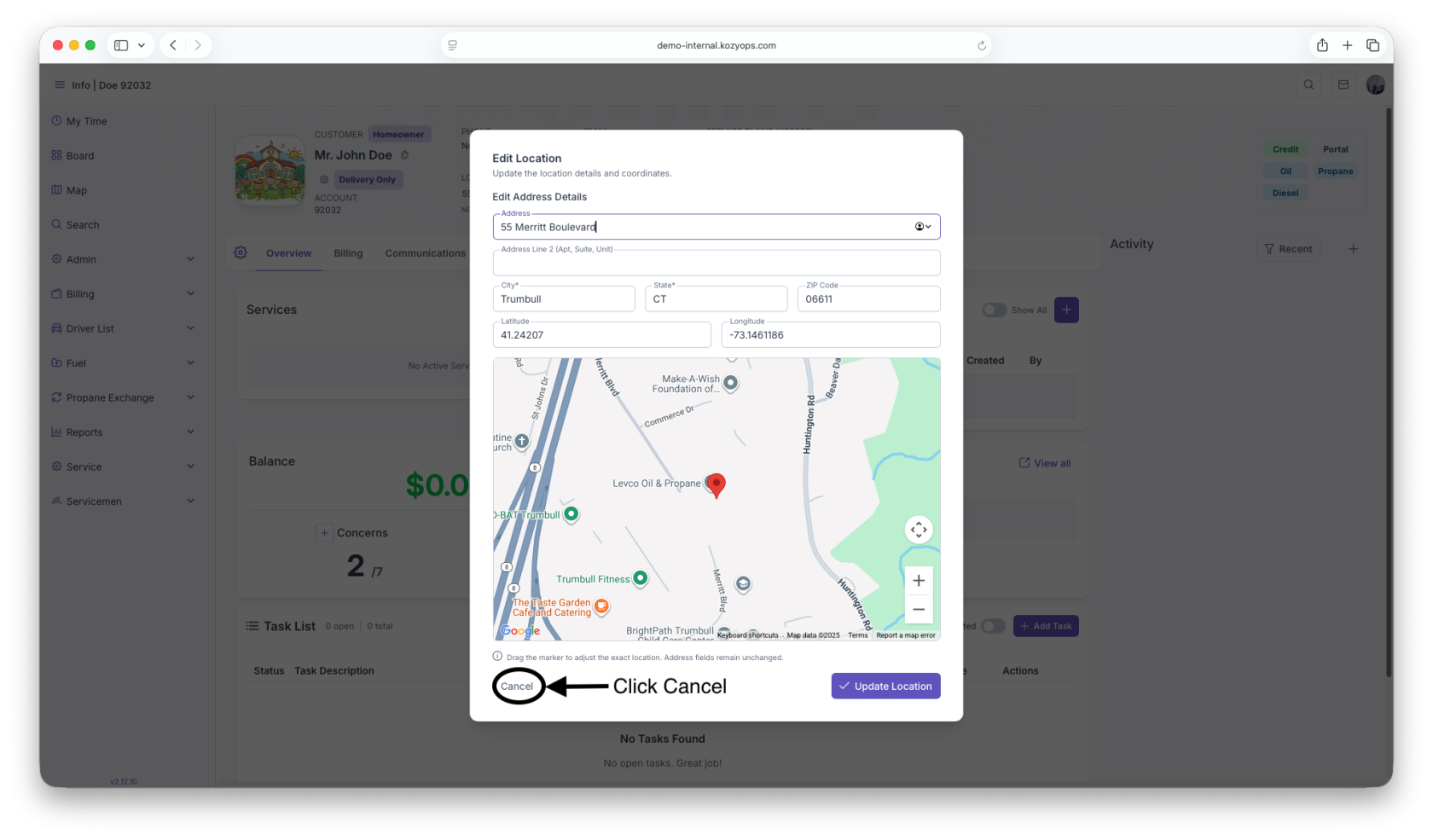
Task: Open the mail envelope icon in header
Action: [1343, 85]
